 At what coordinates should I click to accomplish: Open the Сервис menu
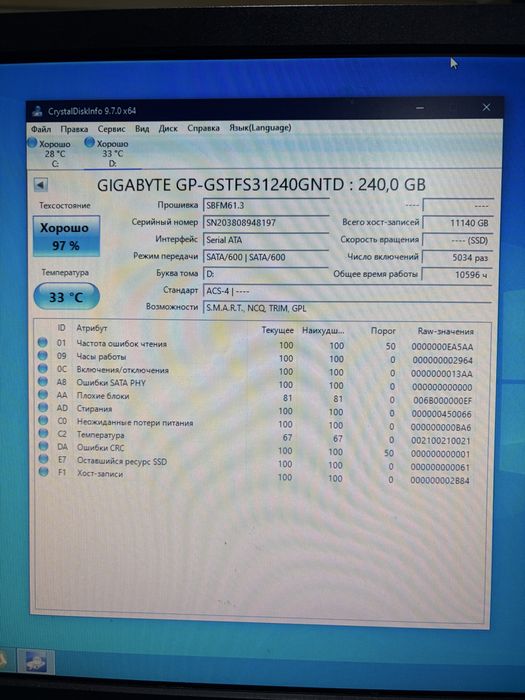tap(112, 129)
